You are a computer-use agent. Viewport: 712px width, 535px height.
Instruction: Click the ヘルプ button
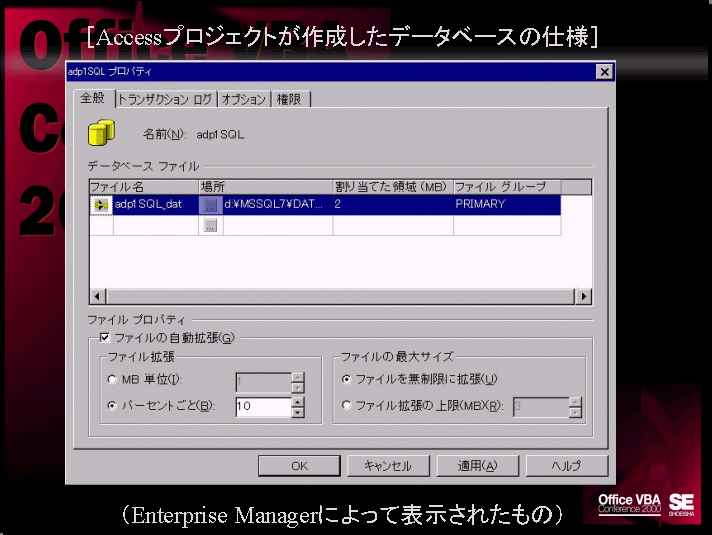(567, 466)
